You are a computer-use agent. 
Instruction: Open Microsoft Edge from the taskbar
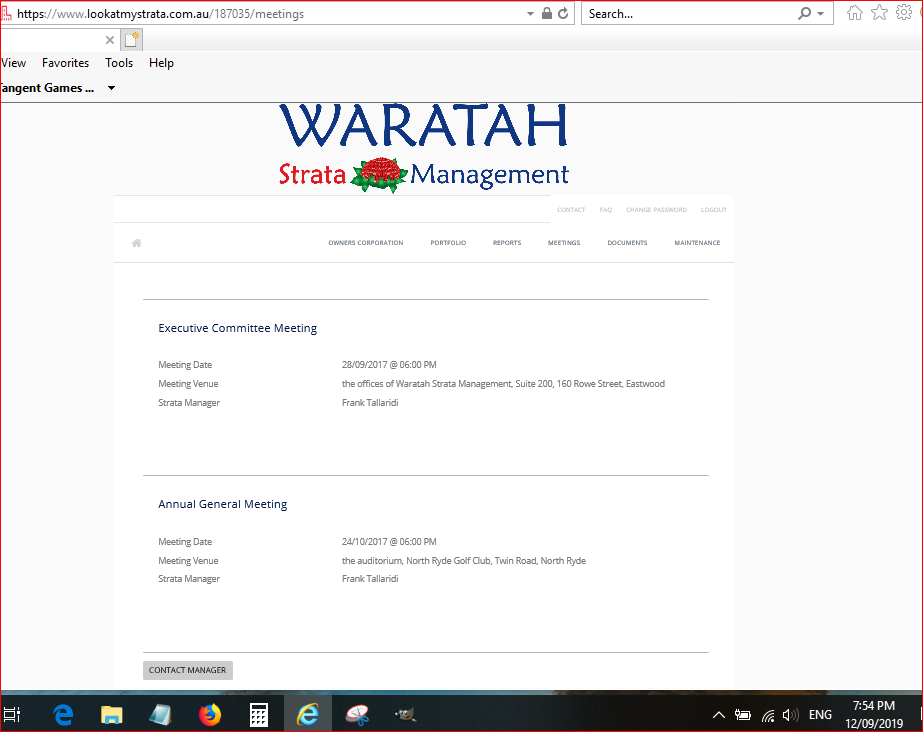[x=63, y=715]
